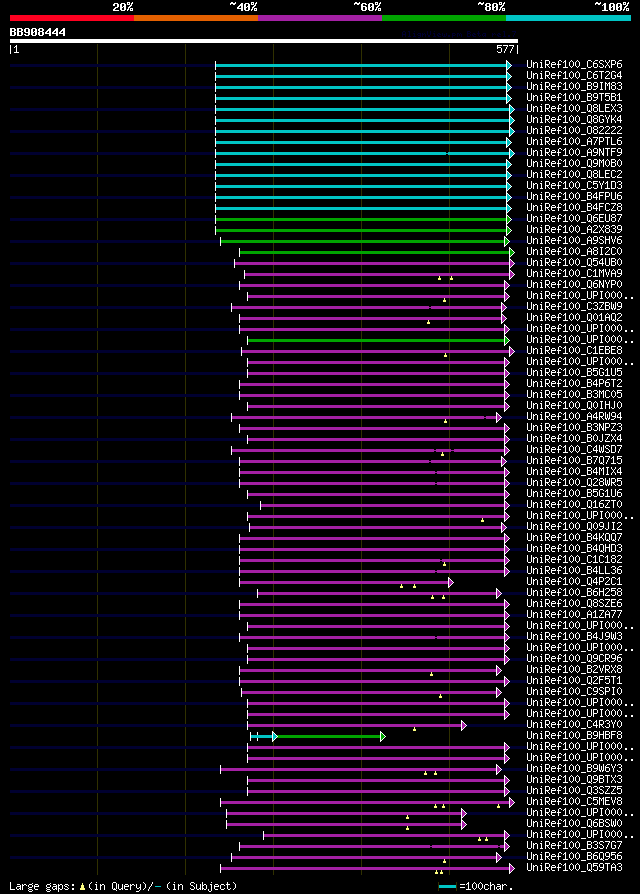Click the query end position 577
Viewport: 640px width, 894px height.
pyautogui.click(x=506, y=50)
